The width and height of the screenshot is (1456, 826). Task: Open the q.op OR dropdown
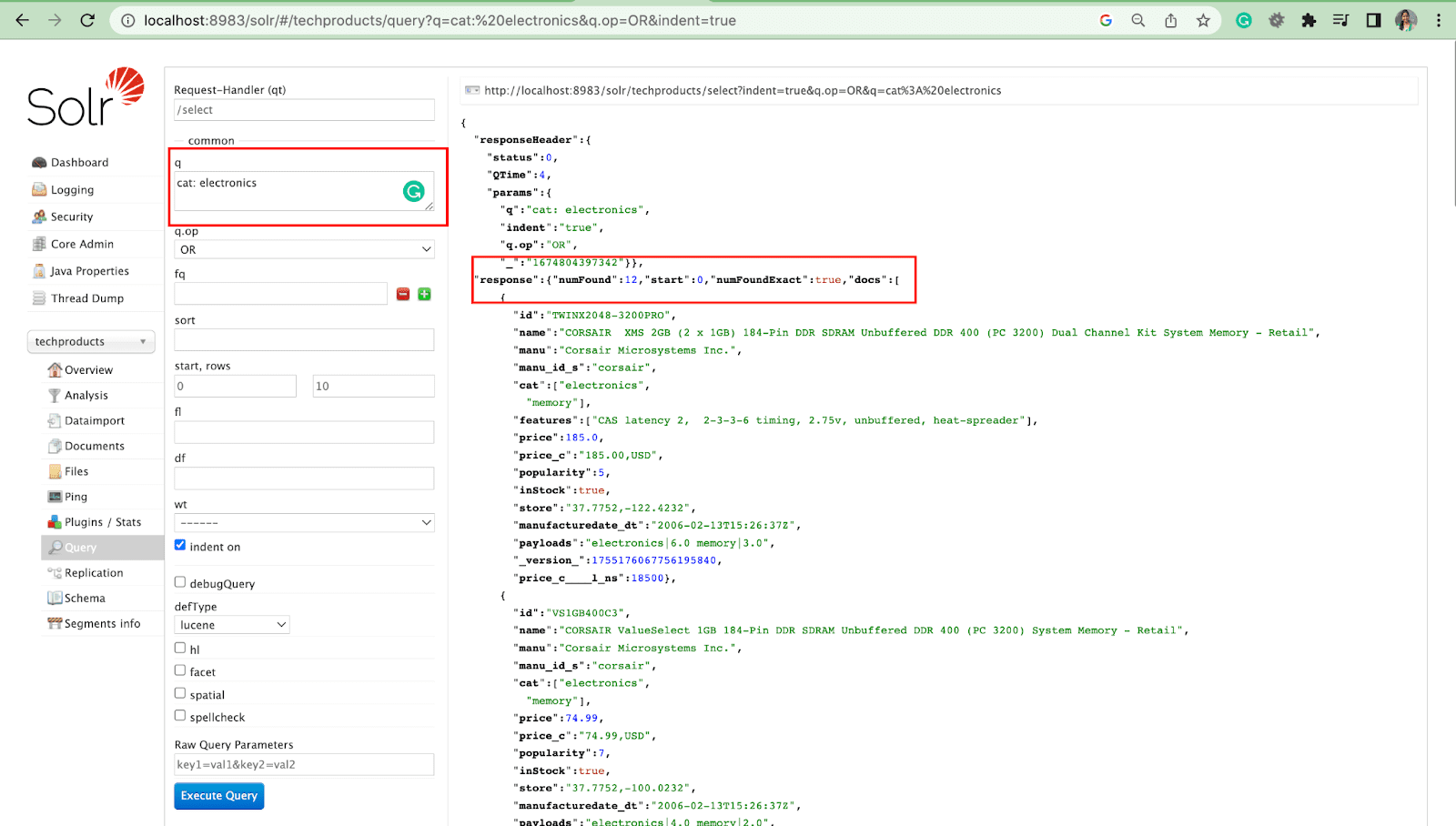click(x=304, y=249)
